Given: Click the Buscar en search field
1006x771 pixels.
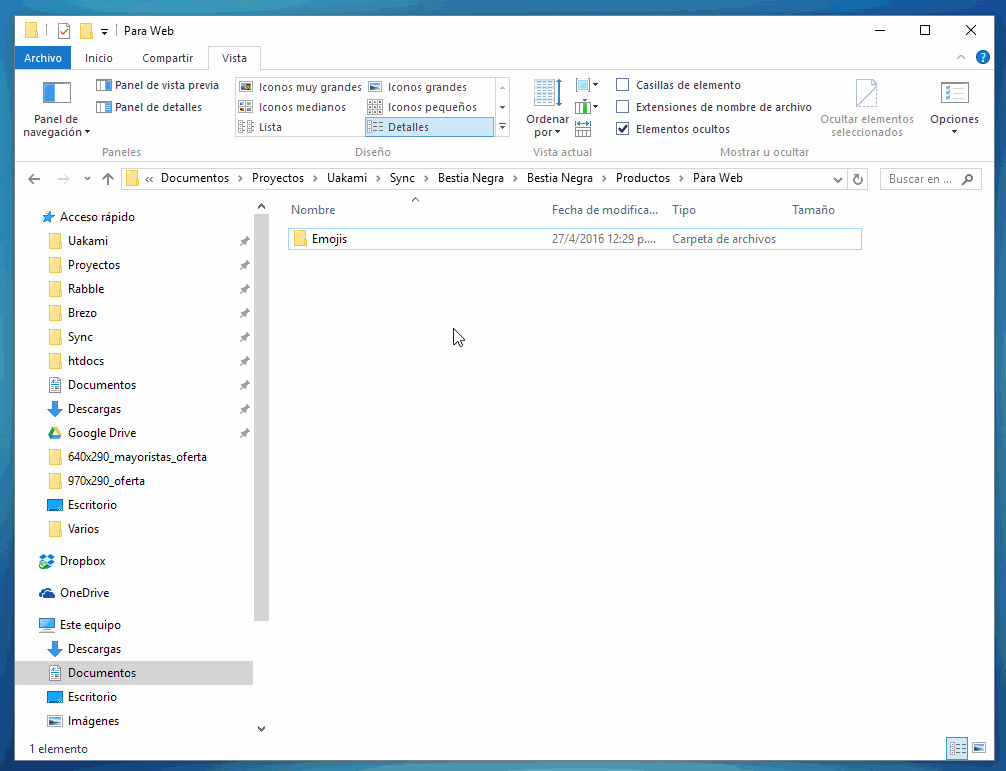Looking at the screenshot, I should click(930, 179).
